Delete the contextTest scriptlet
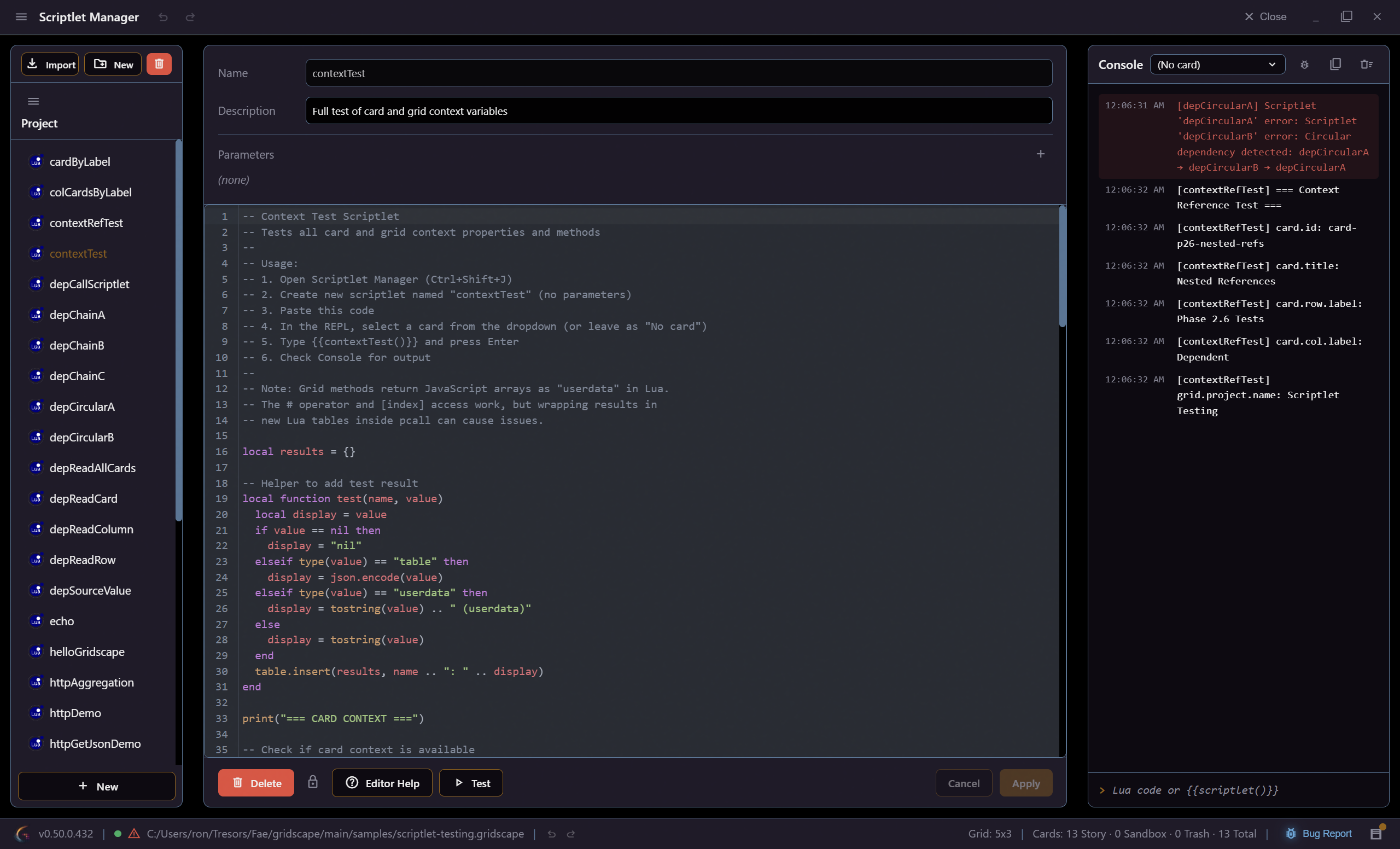Image resolution: width=1400 pixels, height=849 pixels. tap(256, 783)
